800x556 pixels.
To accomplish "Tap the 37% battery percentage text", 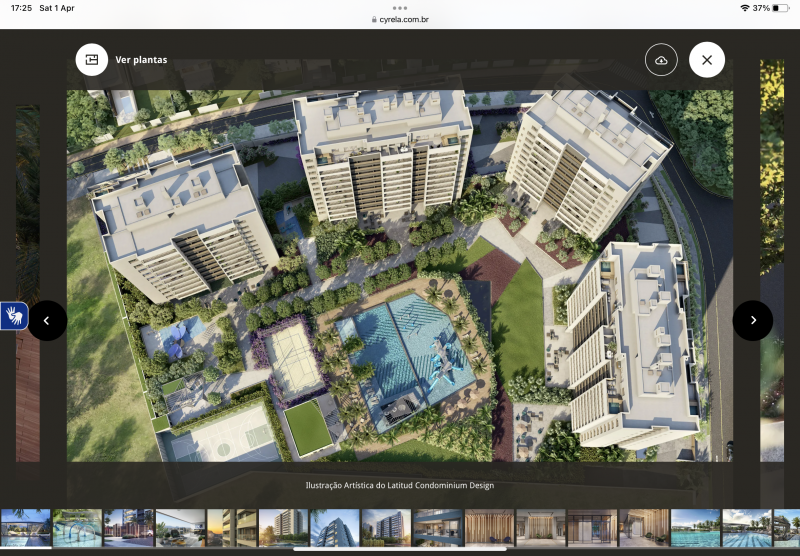I will click(x=761, y=8).
